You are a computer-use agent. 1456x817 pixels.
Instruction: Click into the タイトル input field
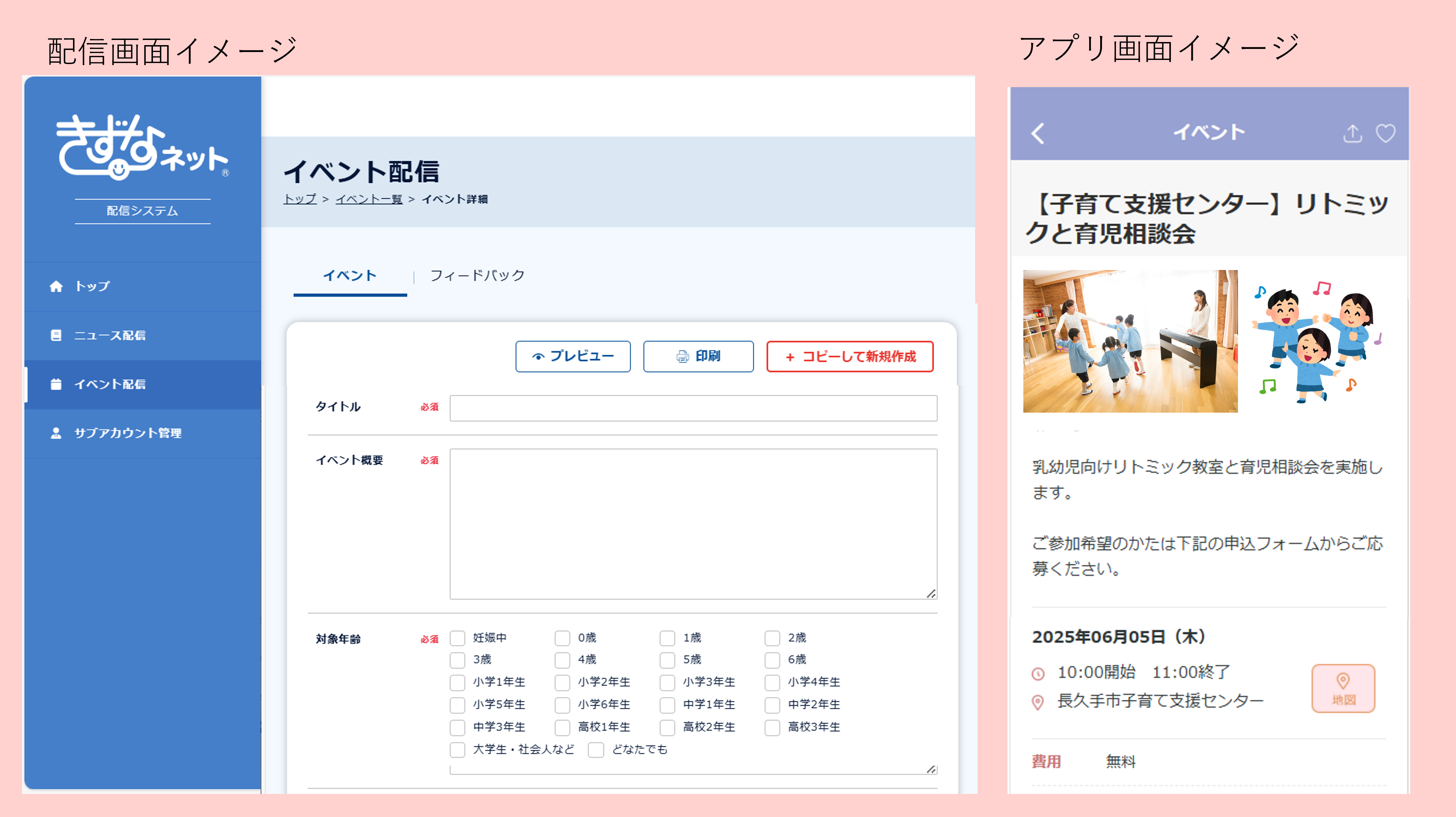(693, 408)
